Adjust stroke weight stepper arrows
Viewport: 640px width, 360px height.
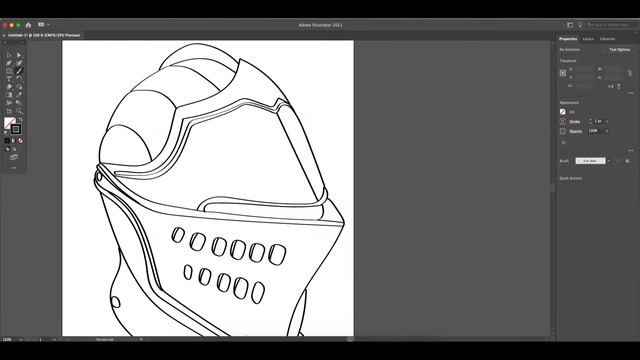pyautogui.click(x=590, y=122)
